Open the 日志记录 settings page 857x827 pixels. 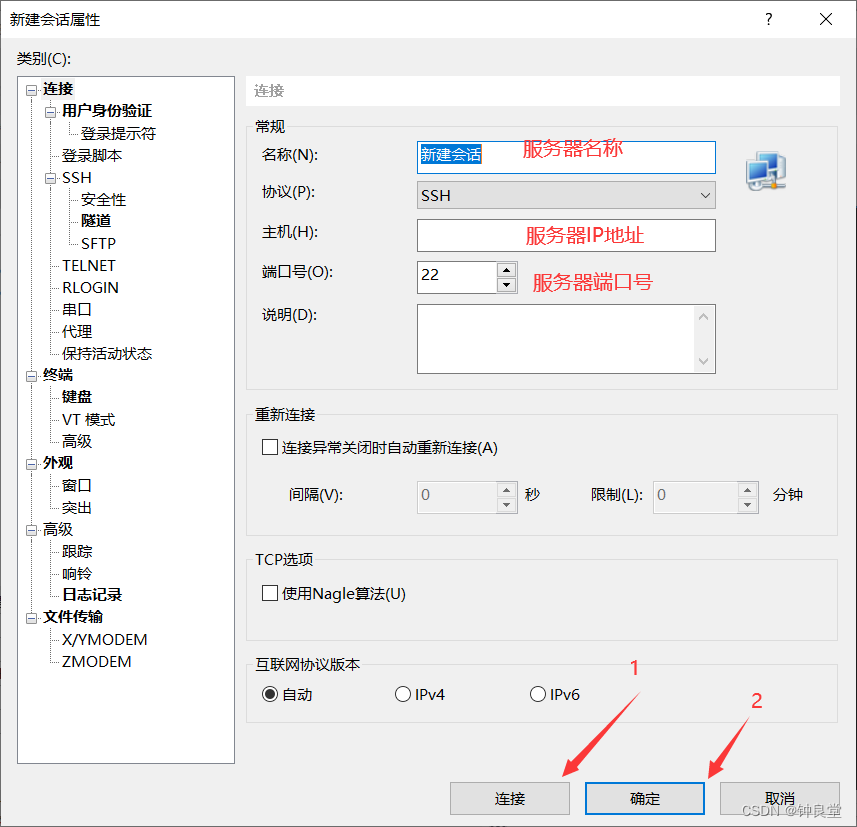point(94,595)
